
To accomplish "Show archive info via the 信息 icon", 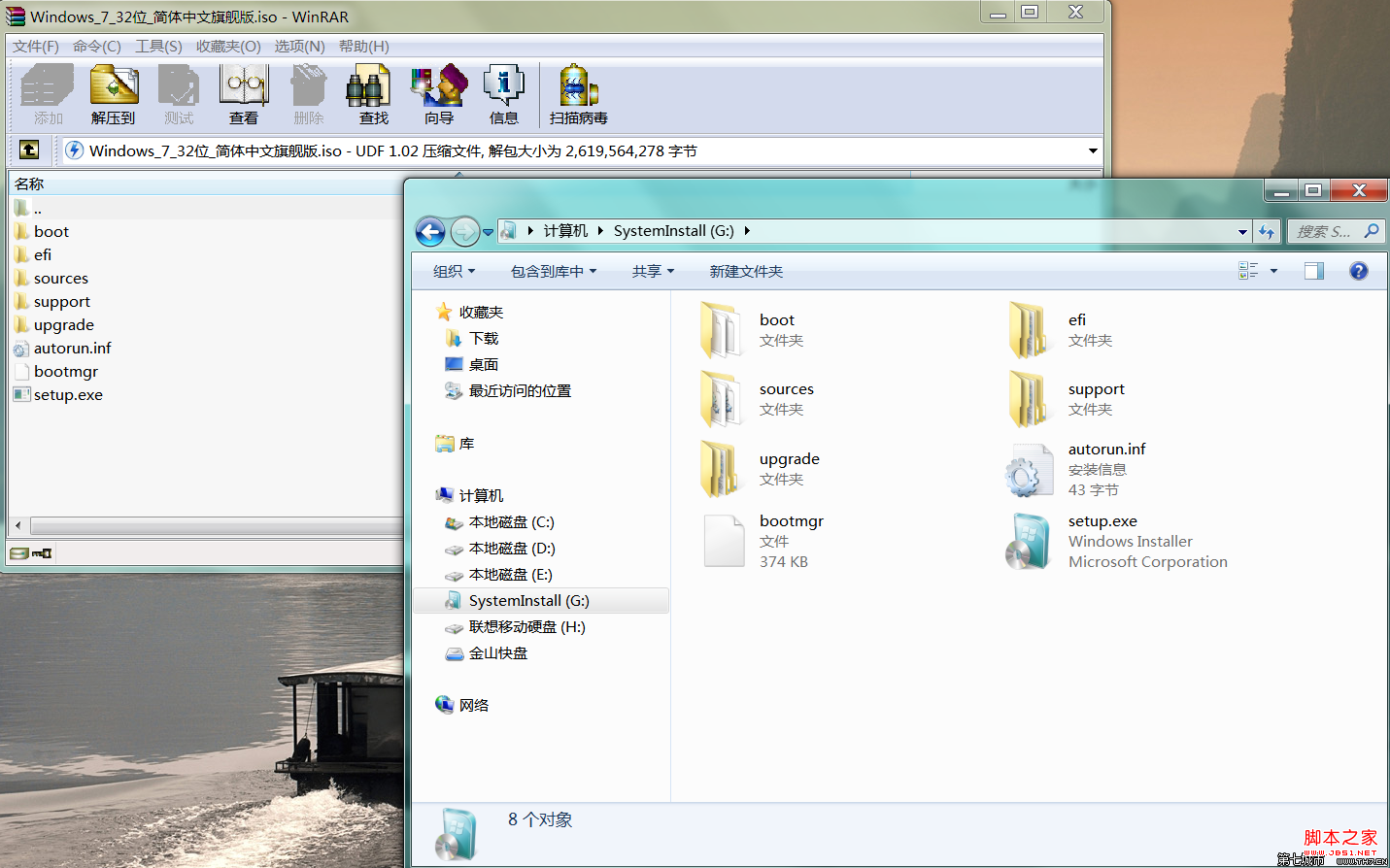I will (504, 92).
